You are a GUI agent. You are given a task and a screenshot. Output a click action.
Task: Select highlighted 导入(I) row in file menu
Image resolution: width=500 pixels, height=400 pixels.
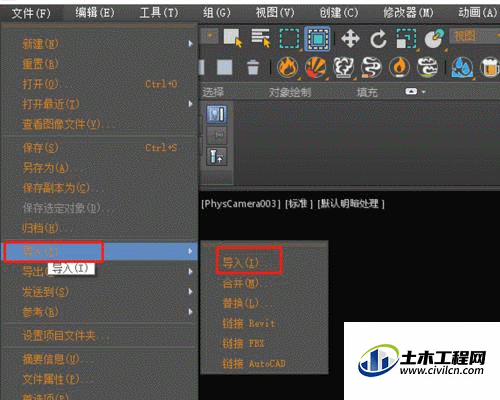click(x=99, y=252)
